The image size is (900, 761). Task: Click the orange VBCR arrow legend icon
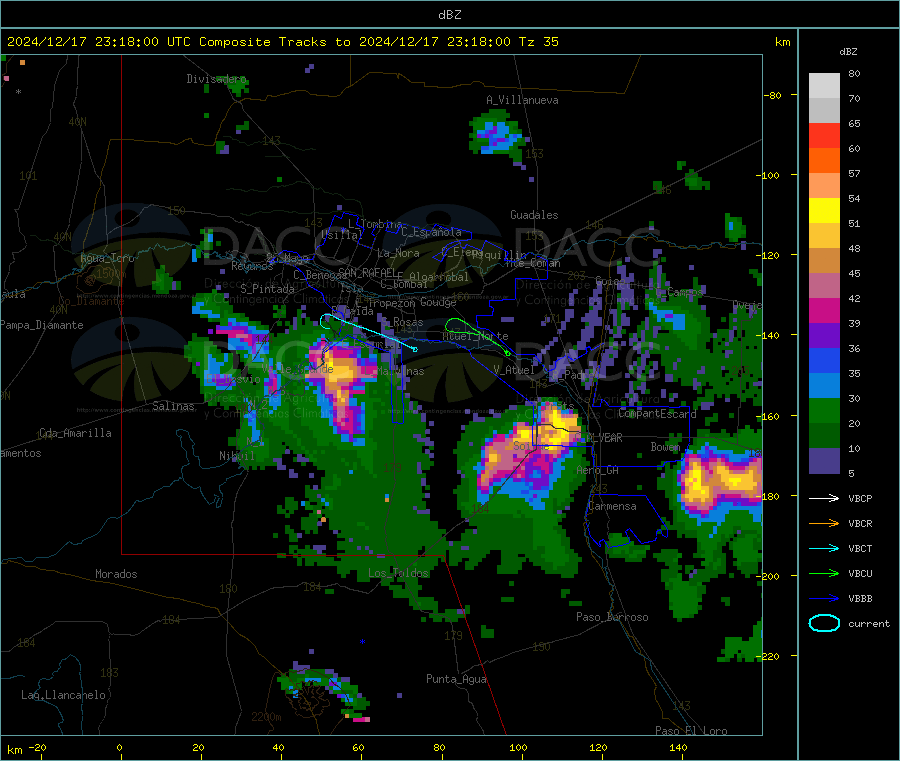click(824, 523)
